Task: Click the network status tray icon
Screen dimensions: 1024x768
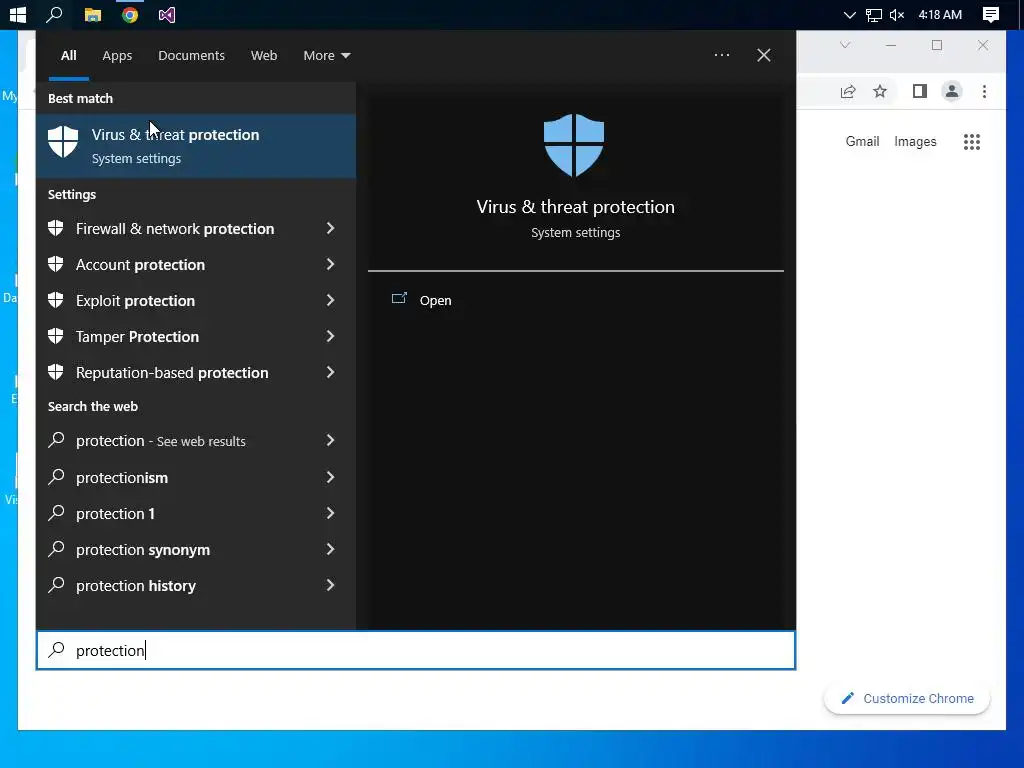Action: click(x=873, y=15)
